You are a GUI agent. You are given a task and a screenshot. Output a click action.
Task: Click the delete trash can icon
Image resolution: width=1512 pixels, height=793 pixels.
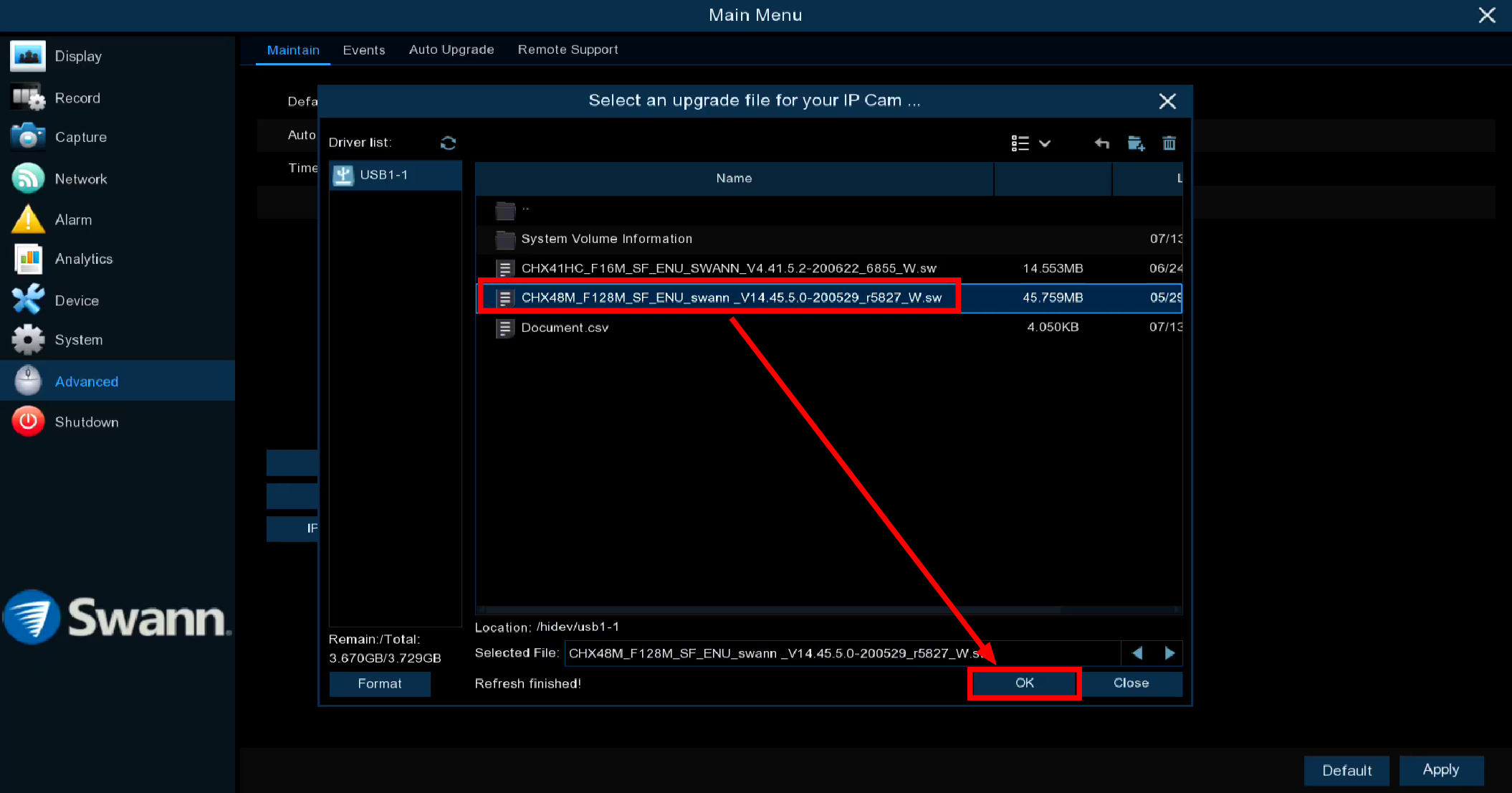point(1169,143)
